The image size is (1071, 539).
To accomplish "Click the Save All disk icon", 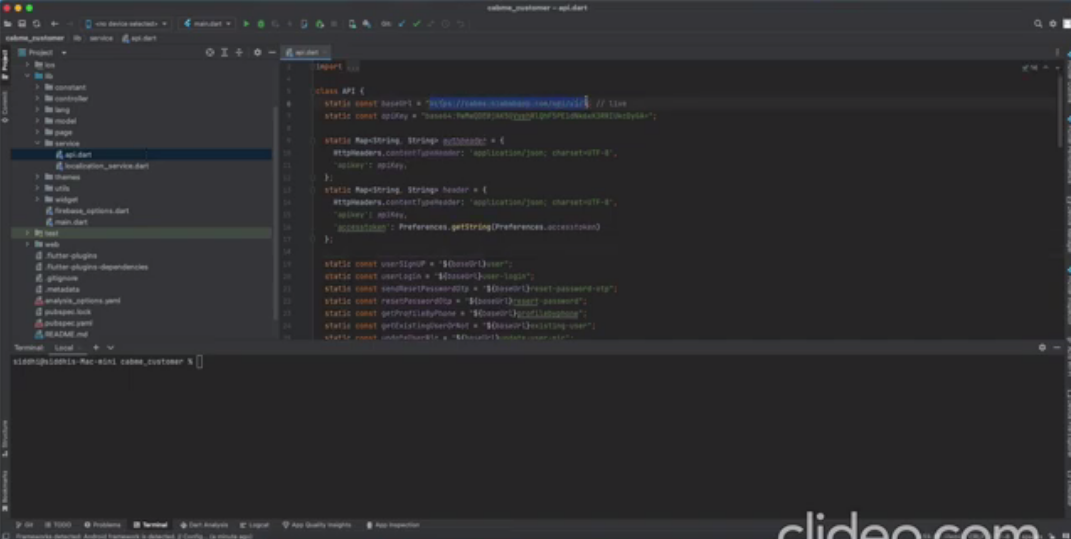I will point(23,24).
